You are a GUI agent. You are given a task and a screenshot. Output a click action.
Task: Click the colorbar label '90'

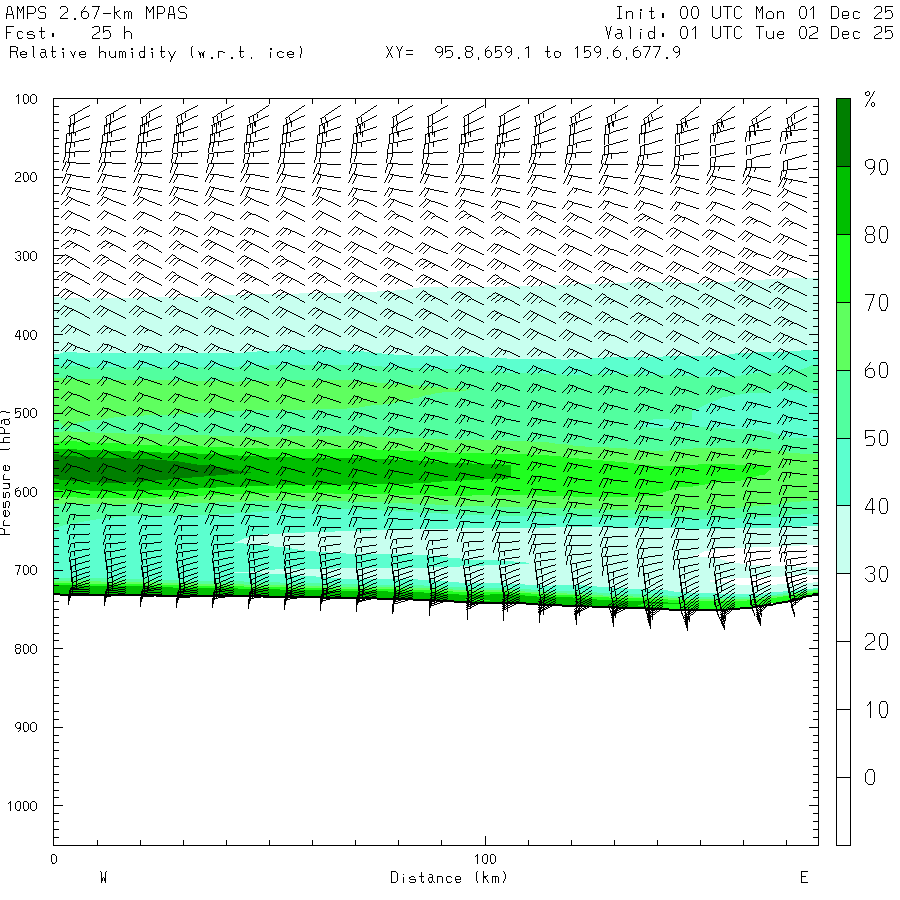[876, 167]
